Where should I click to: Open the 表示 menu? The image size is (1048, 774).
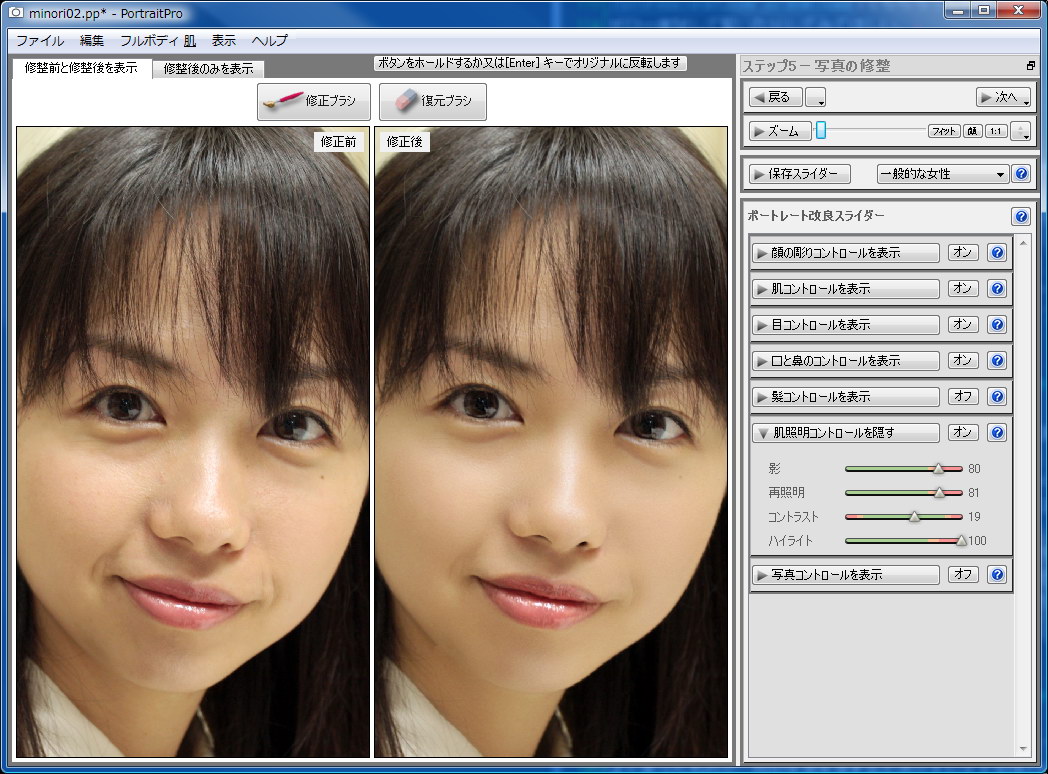[x=223, y=41]
